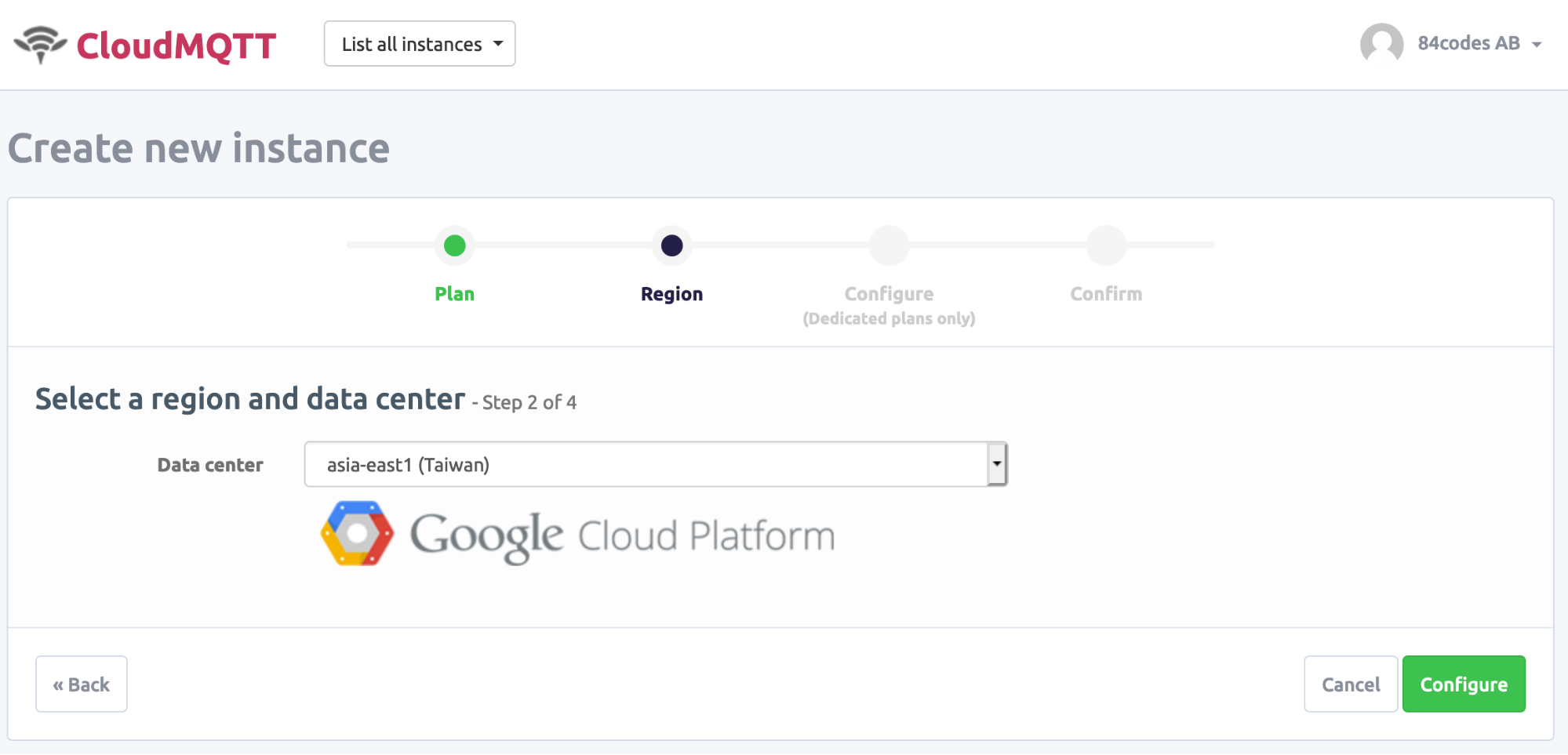The width and height of the screenshot is (1568, 755).
Task: Click the green Configure button
Action: 1464,684
